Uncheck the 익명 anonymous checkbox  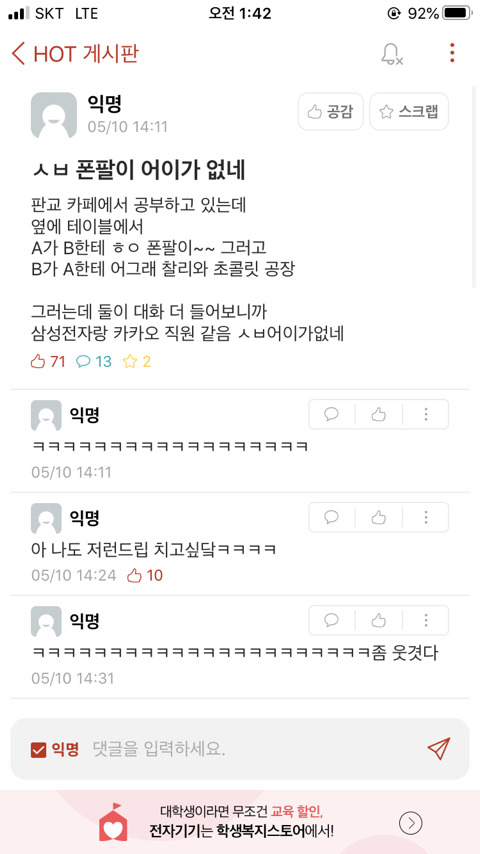point(39,750)
